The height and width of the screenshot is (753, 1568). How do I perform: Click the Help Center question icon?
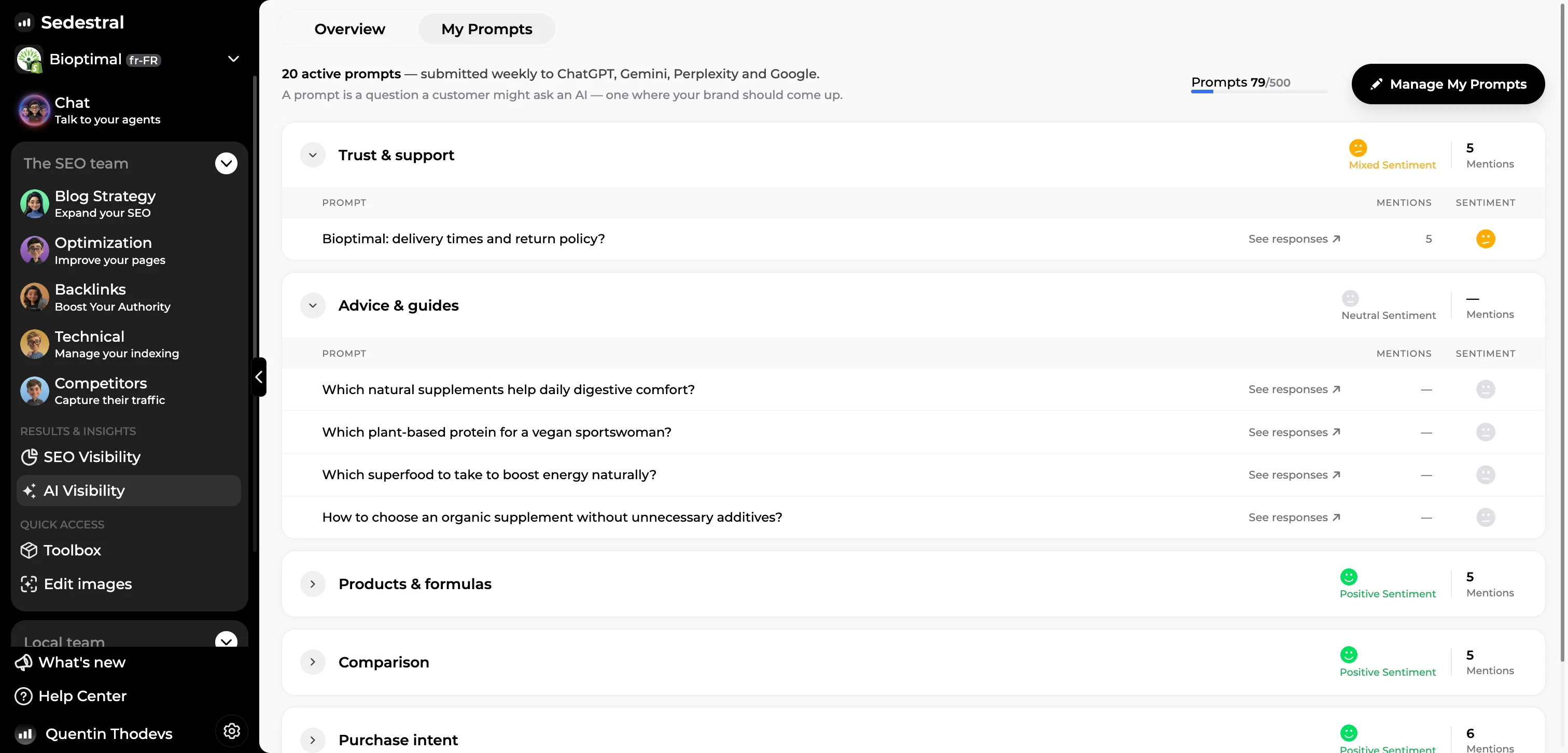(x=24, y=696)
